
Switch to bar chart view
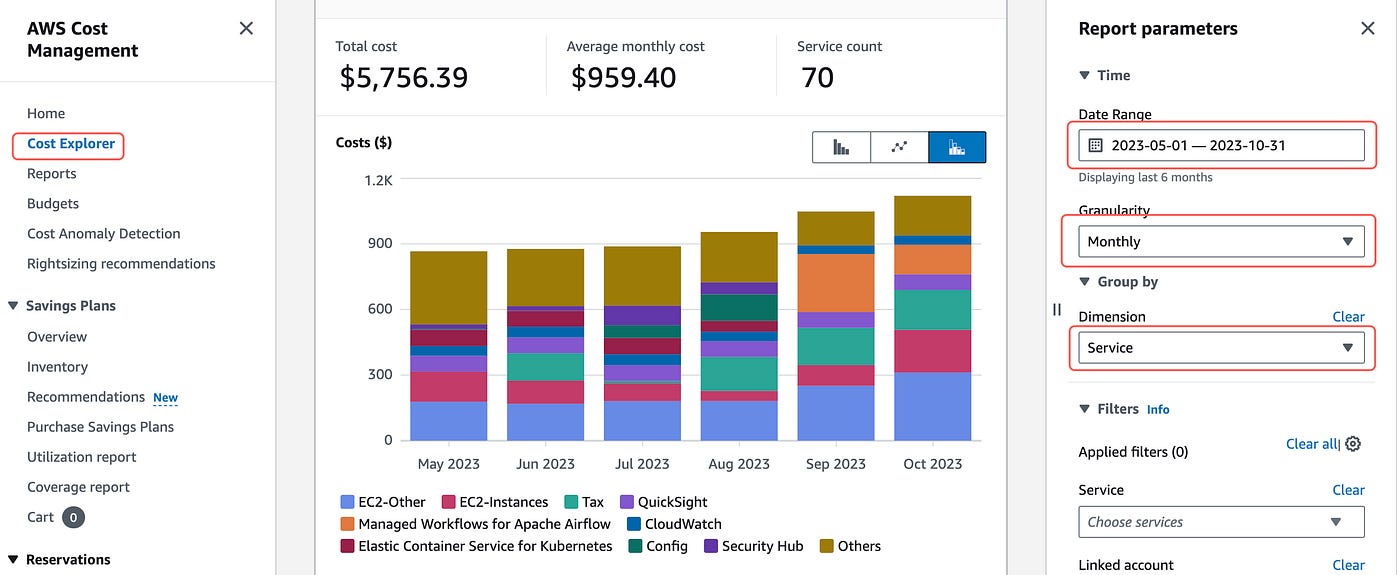[x=842, y=147]
